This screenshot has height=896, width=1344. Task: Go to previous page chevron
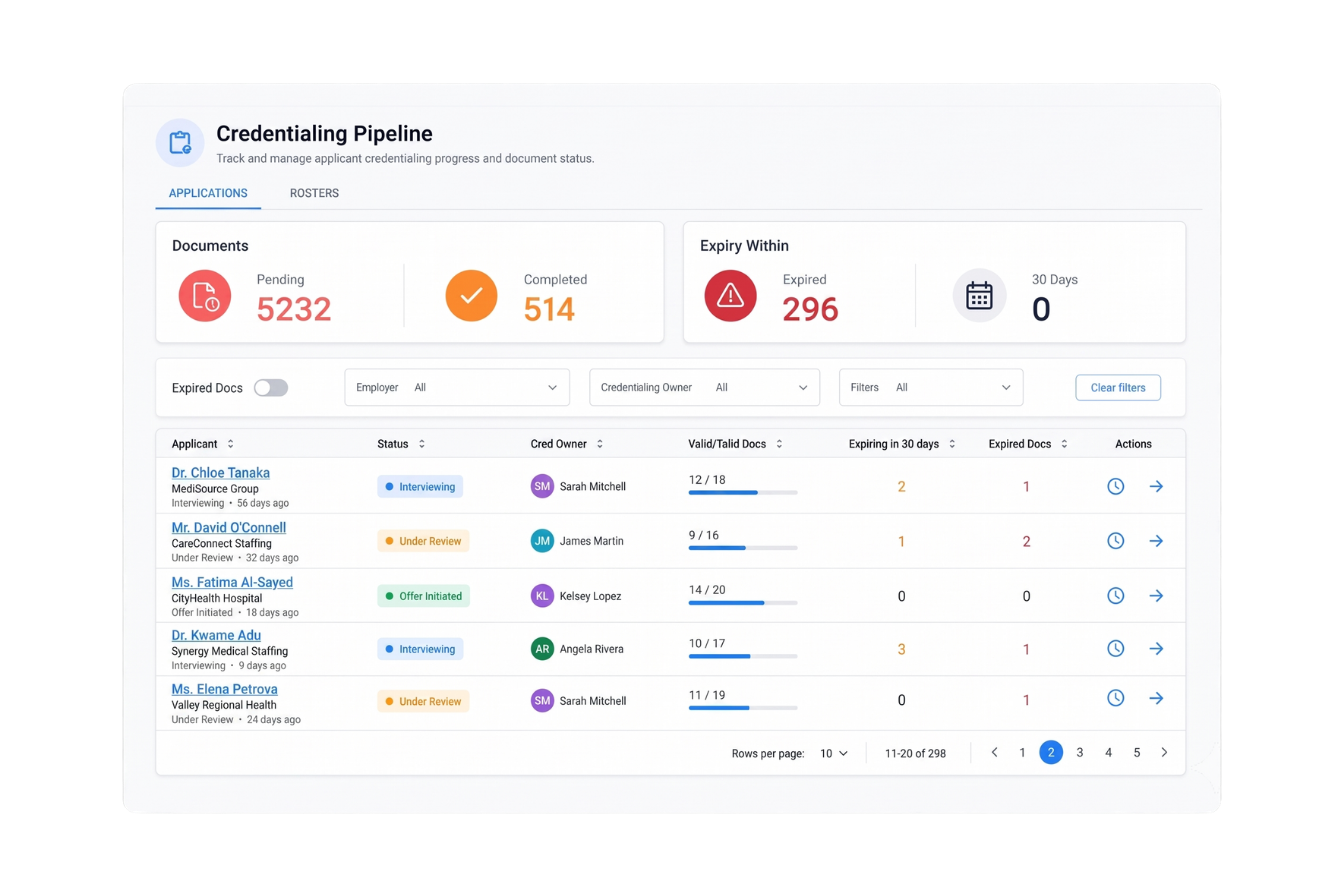click(x=994, y=753)
